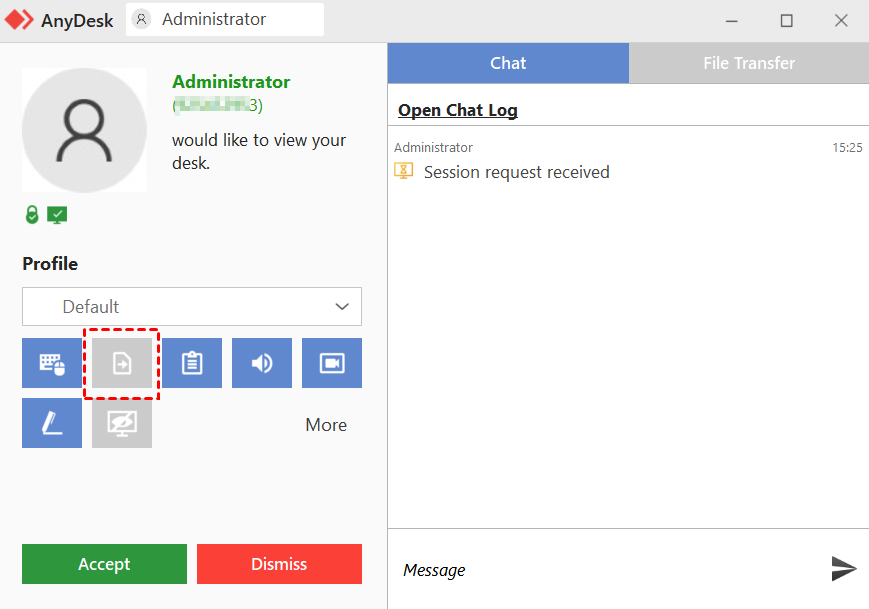This screenshot has width=869, height=609.
Task: Switch to the File Transfer tab
Action: [x=749, y=63]
